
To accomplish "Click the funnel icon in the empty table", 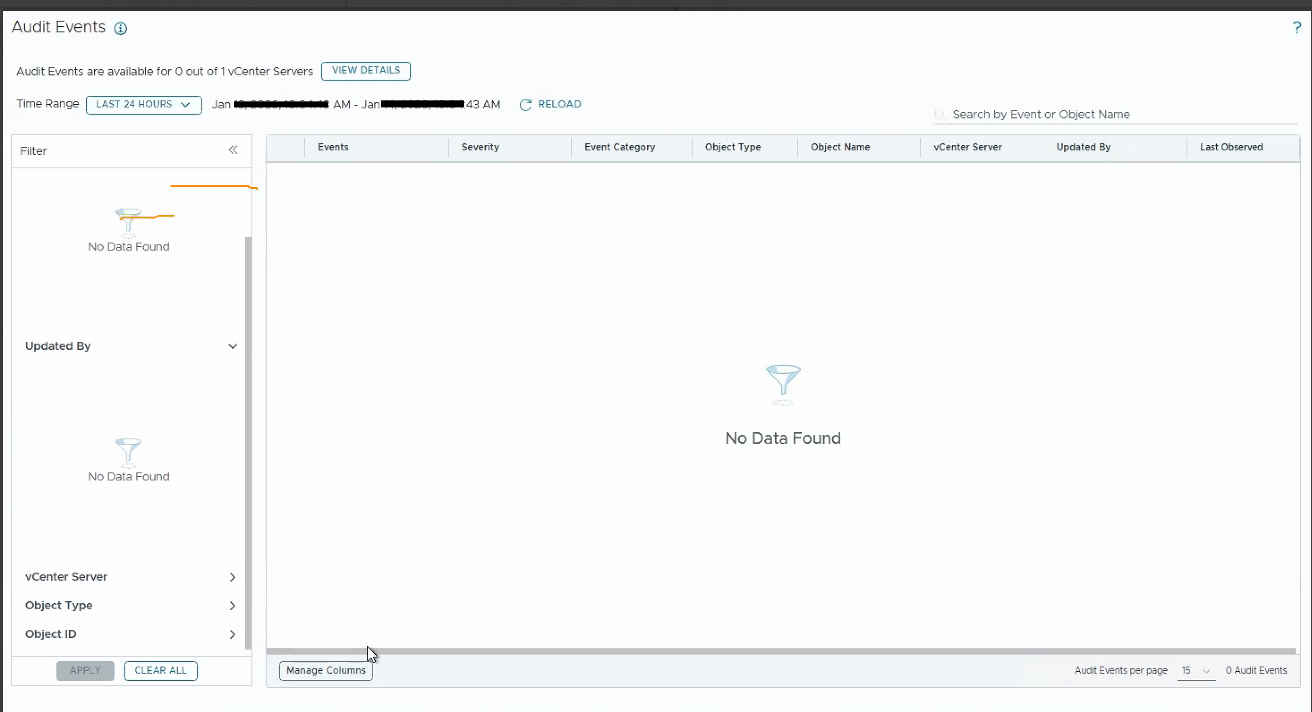I will click(783, 384).
